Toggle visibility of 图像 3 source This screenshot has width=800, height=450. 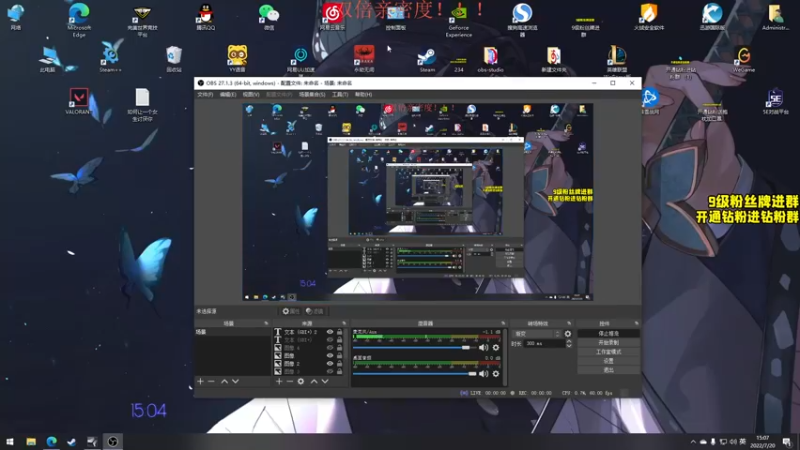pyautogui.click(x=330, y=371)
